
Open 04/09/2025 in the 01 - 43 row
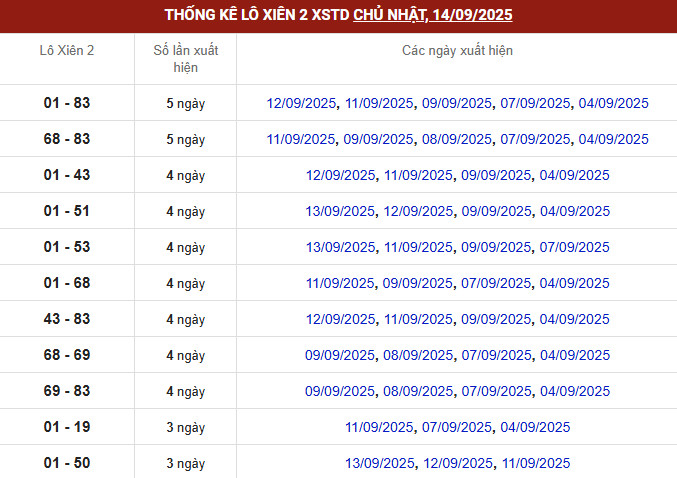(575, 175)
